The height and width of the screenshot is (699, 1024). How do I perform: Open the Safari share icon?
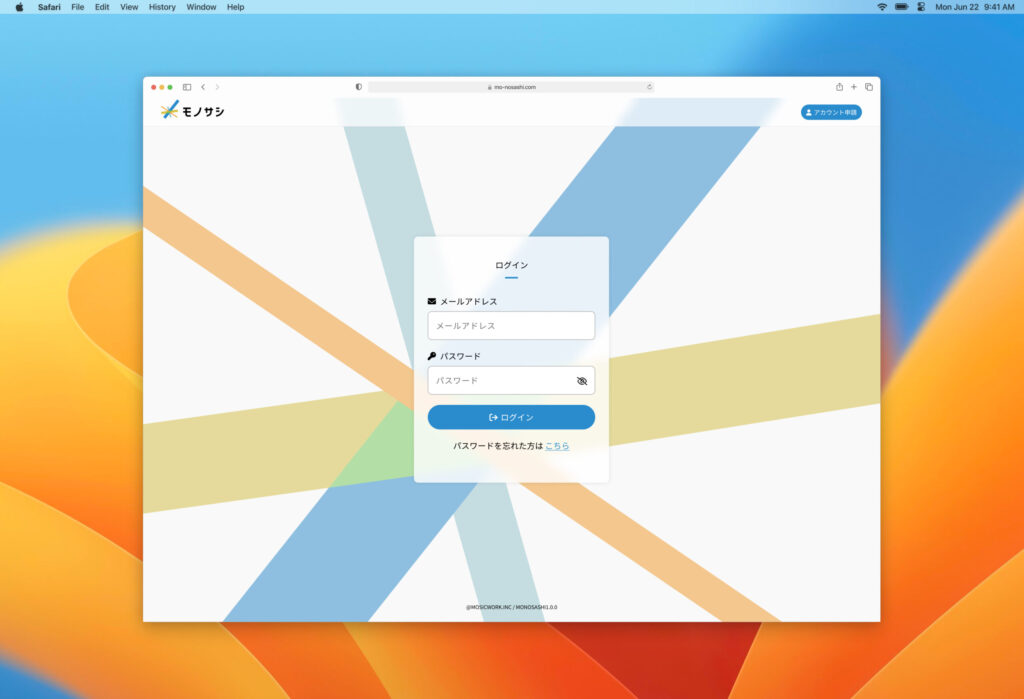tap(839, 87)
